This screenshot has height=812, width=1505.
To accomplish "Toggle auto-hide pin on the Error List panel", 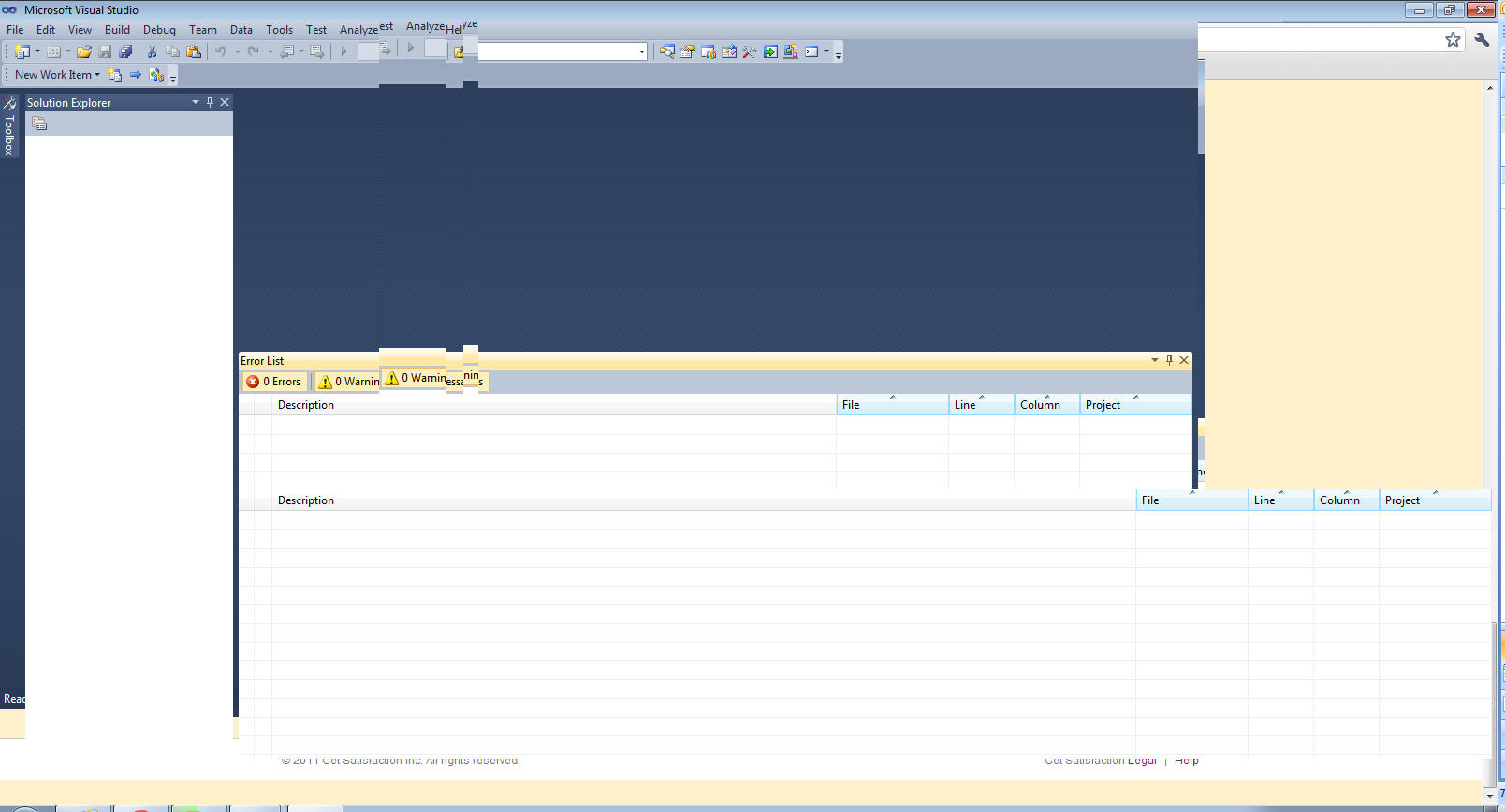I will click(x=1169, y=360).
